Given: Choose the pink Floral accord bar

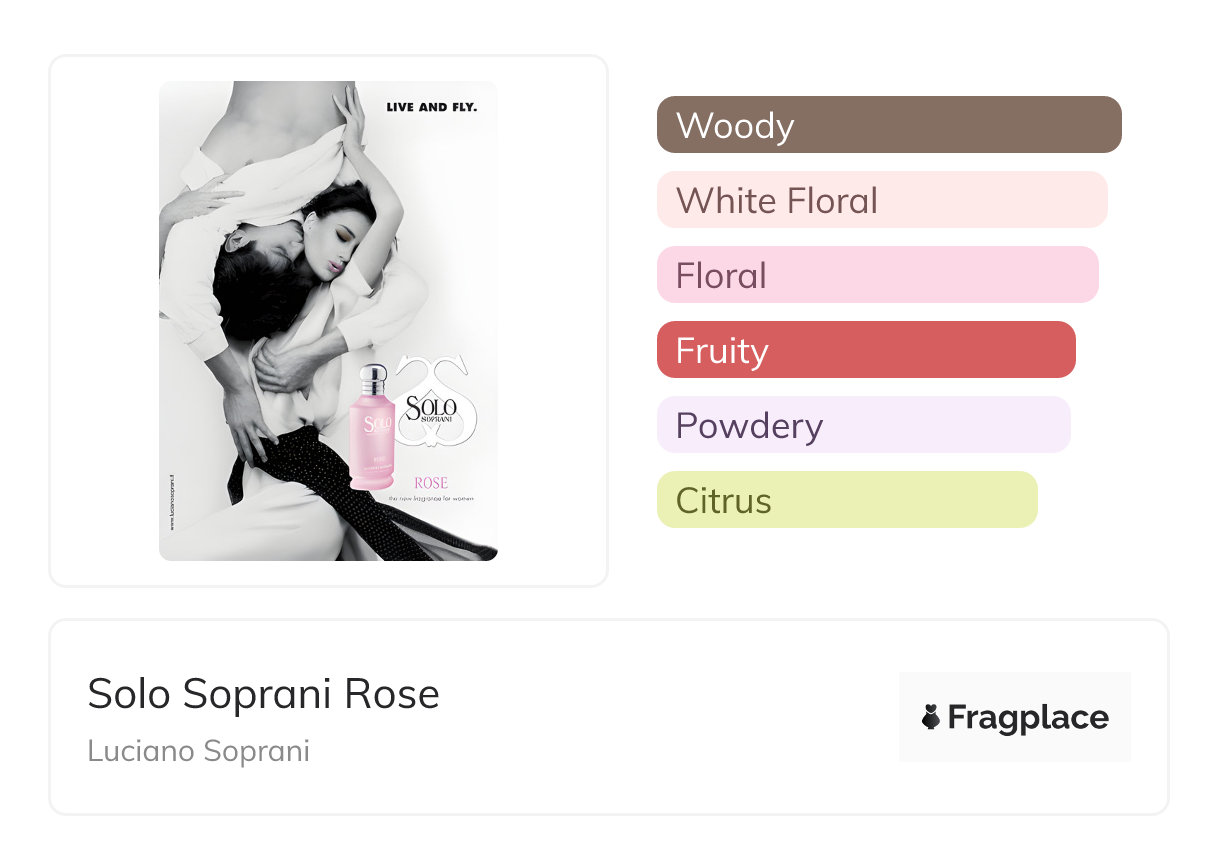Looking at the screenshot, I should point(877,275).
